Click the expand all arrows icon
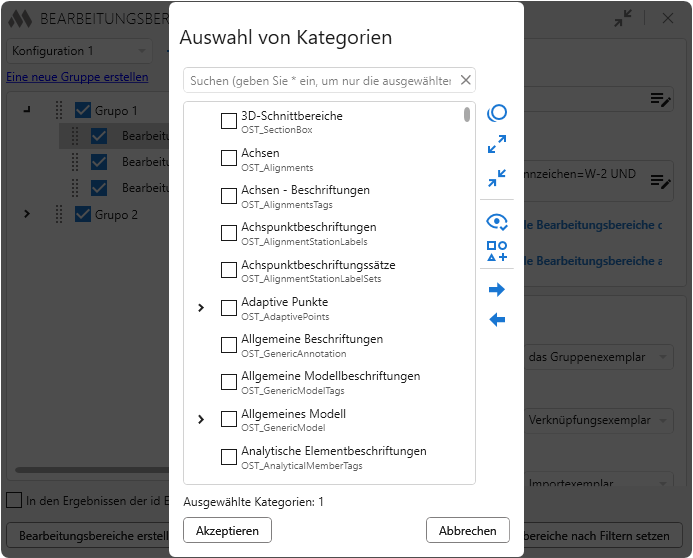The width and height of the screenshot is (693, 558). click(497, 144)
